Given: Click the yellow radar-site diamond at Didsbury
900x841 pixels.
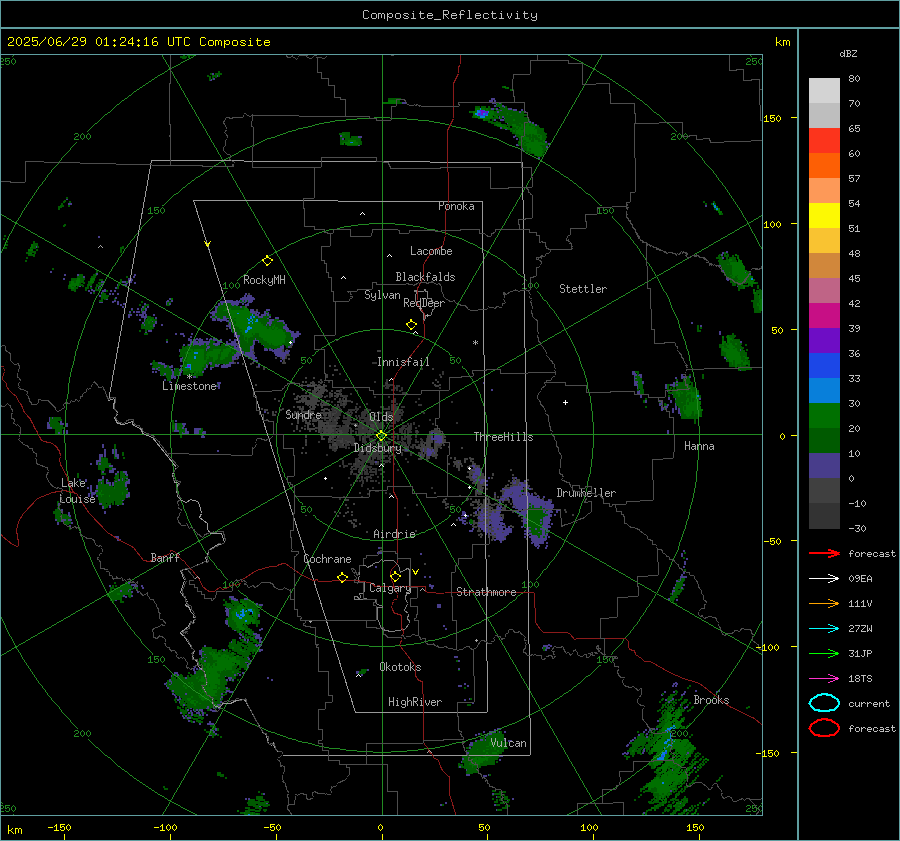Looking at the screenshot, I should tap(381, 436).
